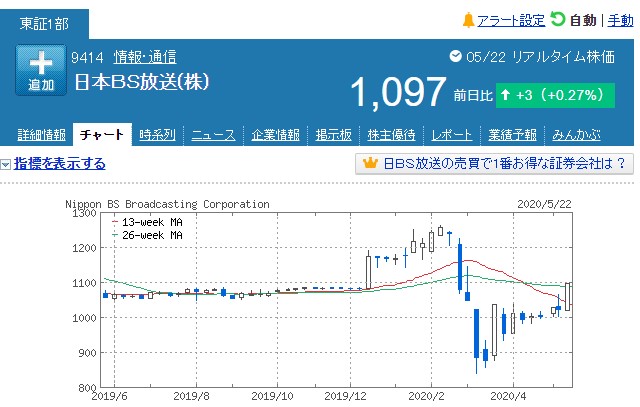Open the みんかぶ tab
Screen dimensions: 640x407
[576, 135]
